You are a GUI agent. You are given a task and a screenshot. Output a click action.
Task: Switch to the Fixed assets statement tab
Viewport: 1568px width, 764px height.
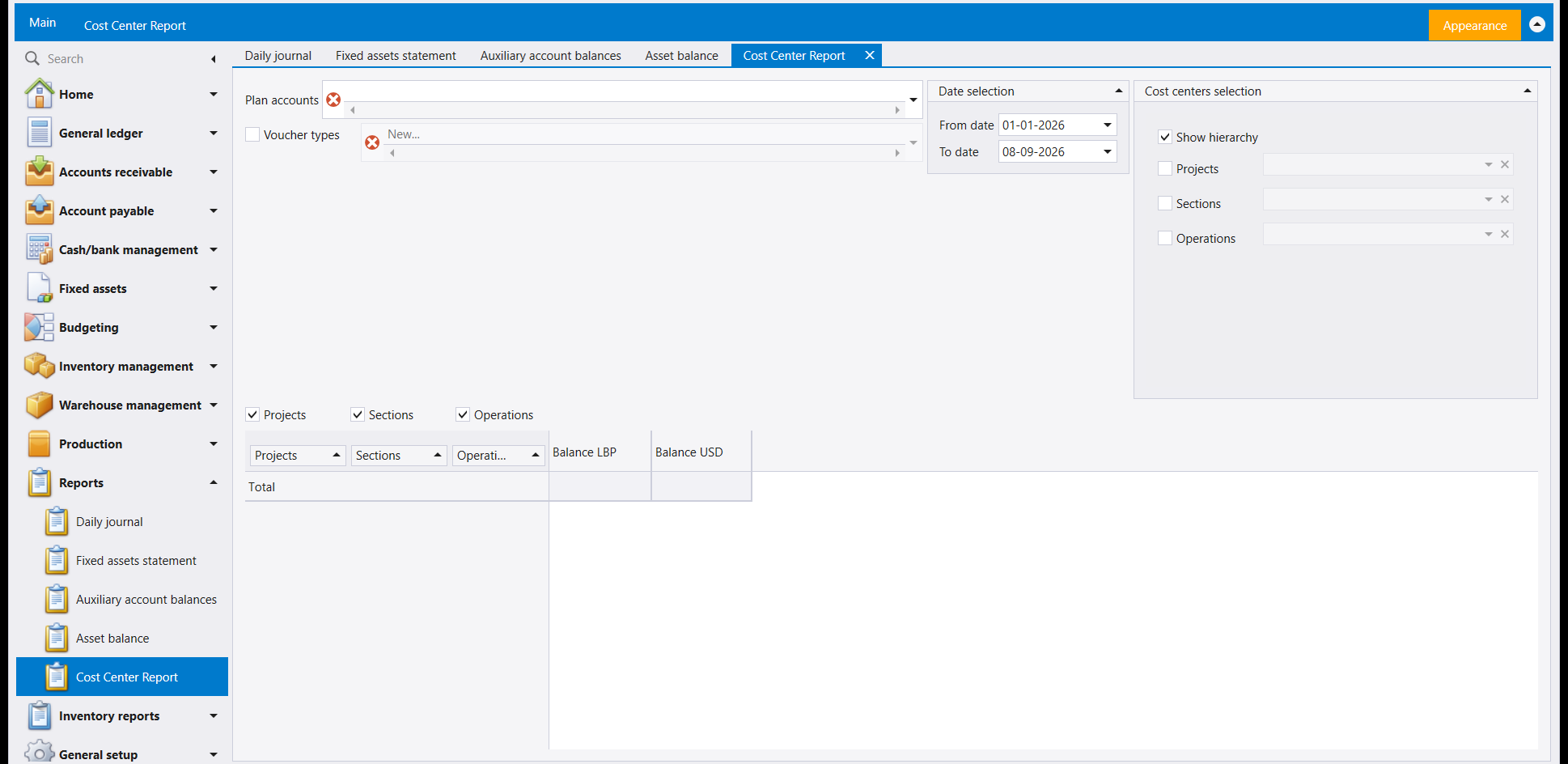396,55
